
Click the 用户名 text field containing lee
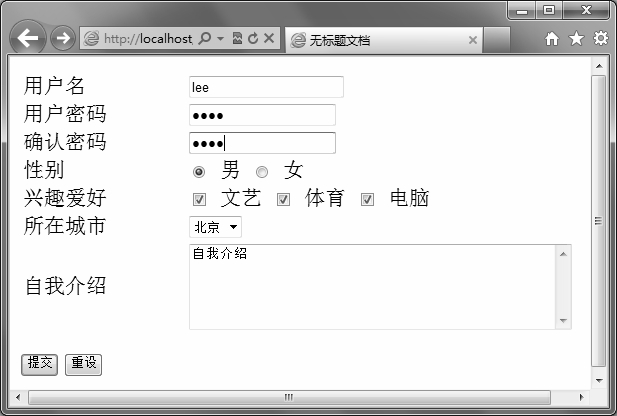click(266, 87)
